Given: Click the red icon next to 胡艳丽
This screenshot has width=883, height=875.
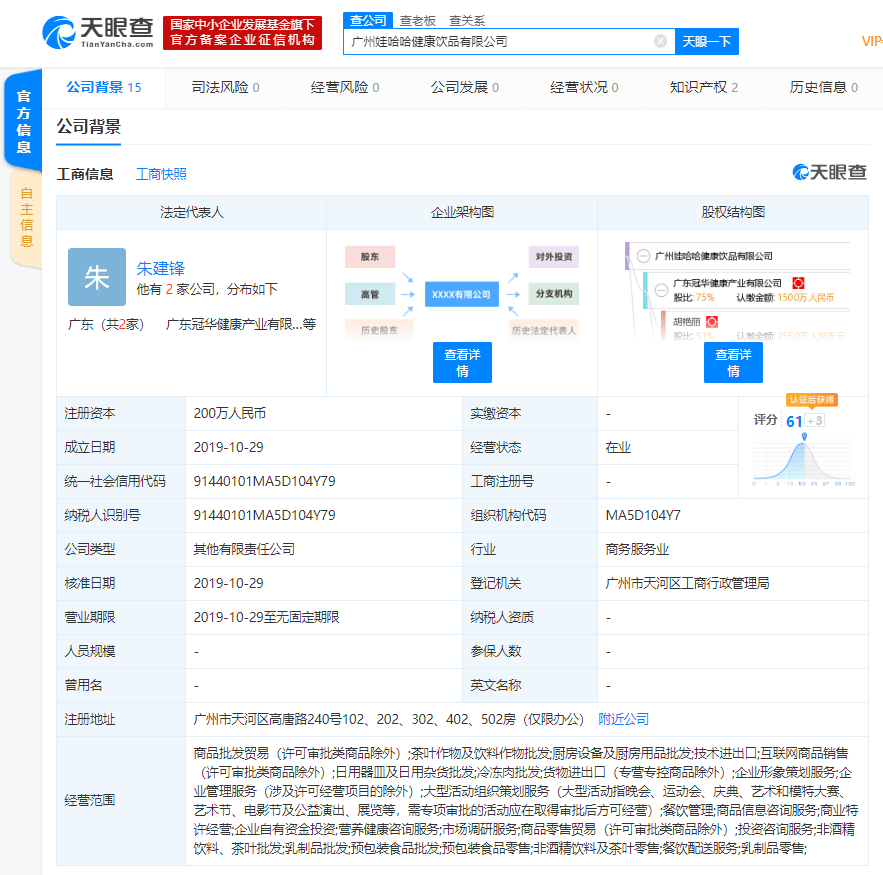Looking at the screenshot, I should 711,322.
